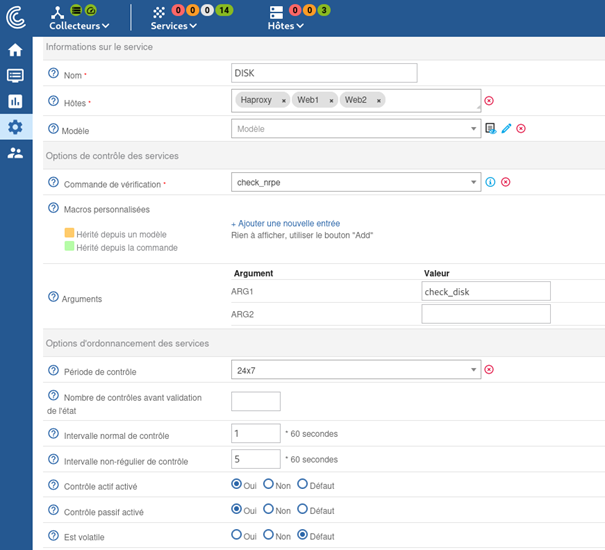Click help icon next to Nom
Image resolution: width=605 pixels, height=550 pixels.
54,74
